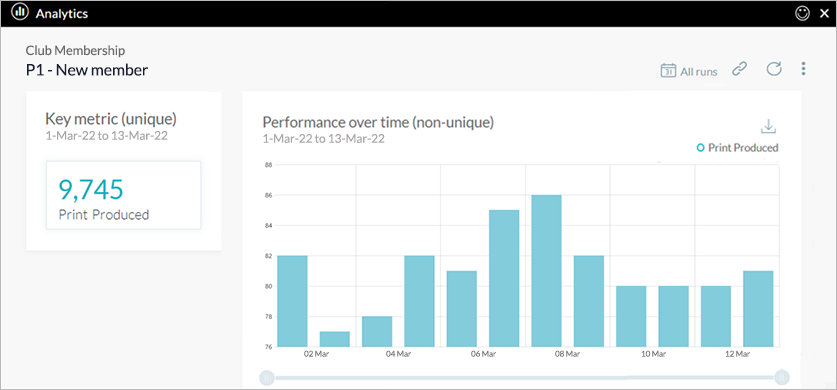Select the 9,745 Print Produced metric card
The height and width of the screenshot is (390, 837).
[x=123, y=195]
